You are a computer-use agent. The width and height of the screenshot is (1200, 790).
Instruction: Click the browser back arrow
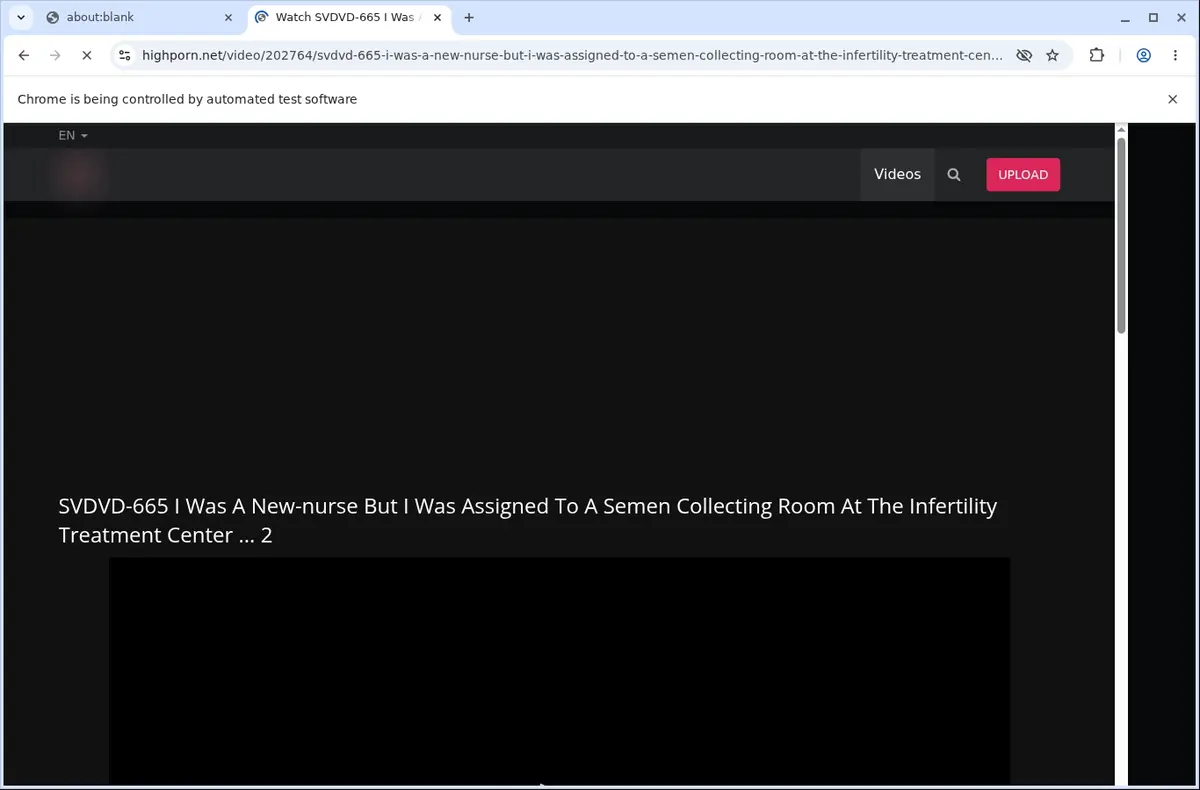pyautogui.click(x=24, y=56)
